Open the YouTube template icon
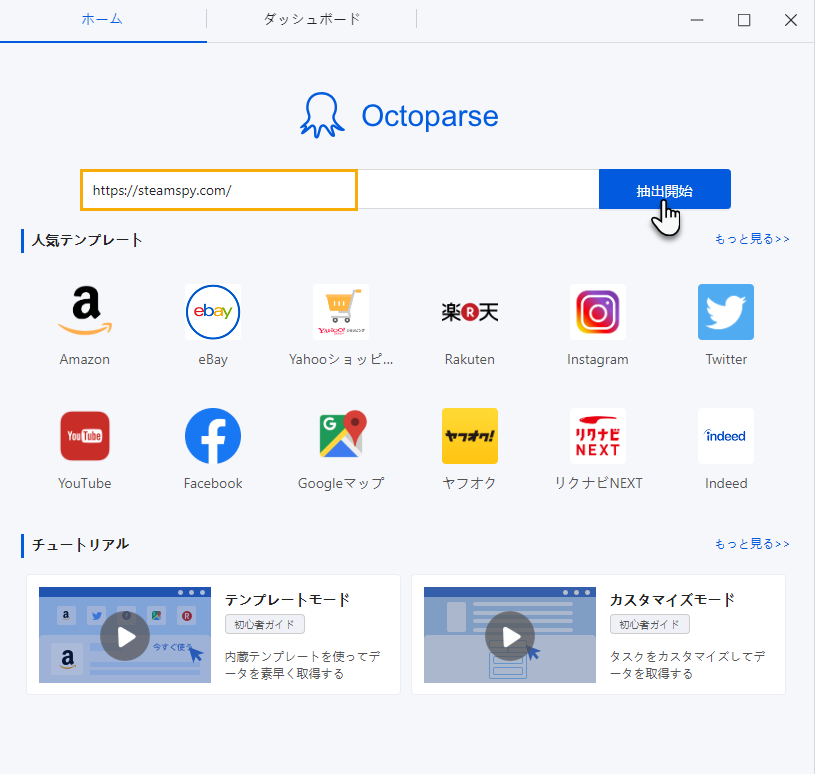Image resolution: width=815 pixels, height=774 pixels. 85,436
